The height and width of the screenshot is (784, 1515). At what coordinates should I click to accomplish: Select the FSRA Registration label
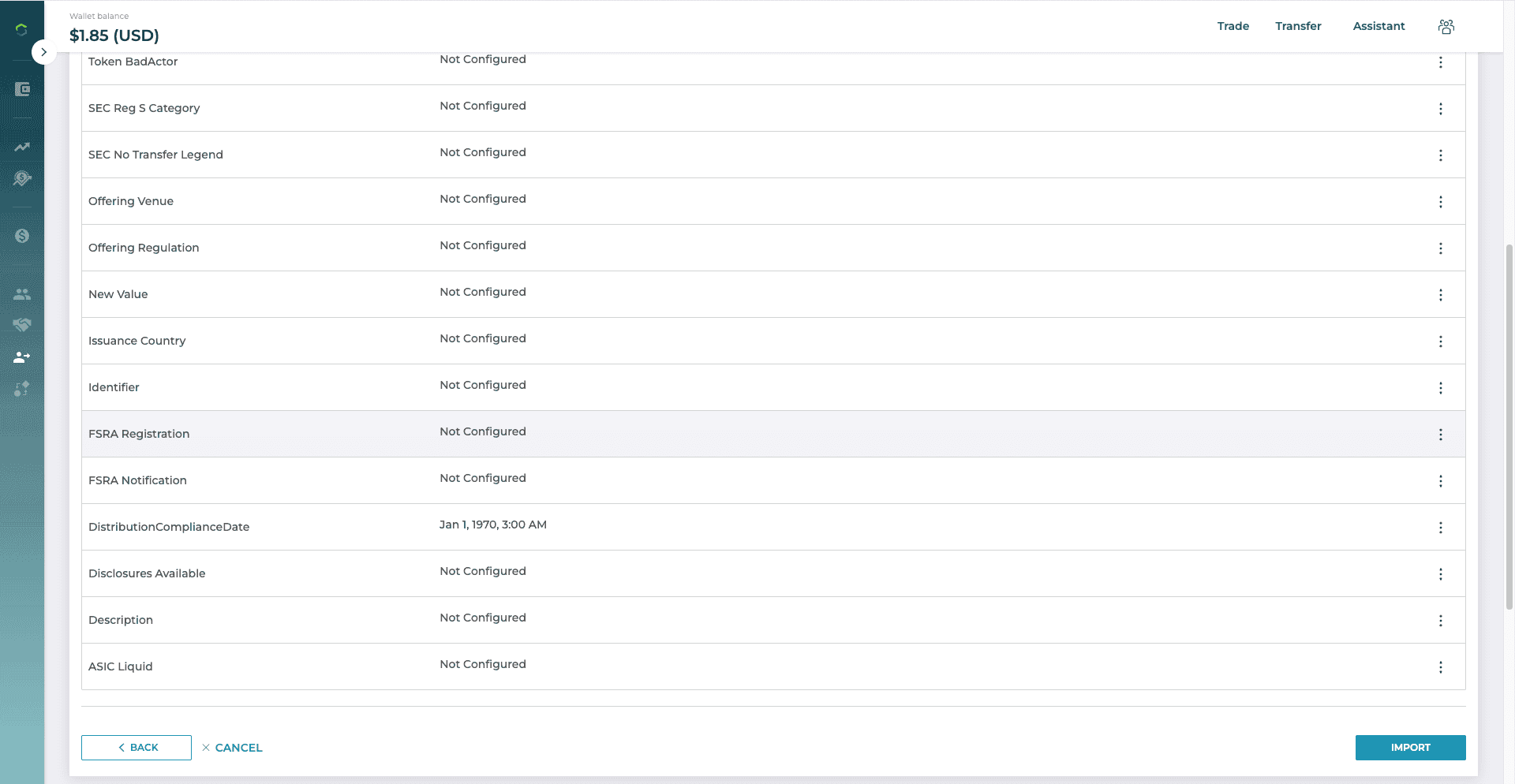click(x=139, y=434)
